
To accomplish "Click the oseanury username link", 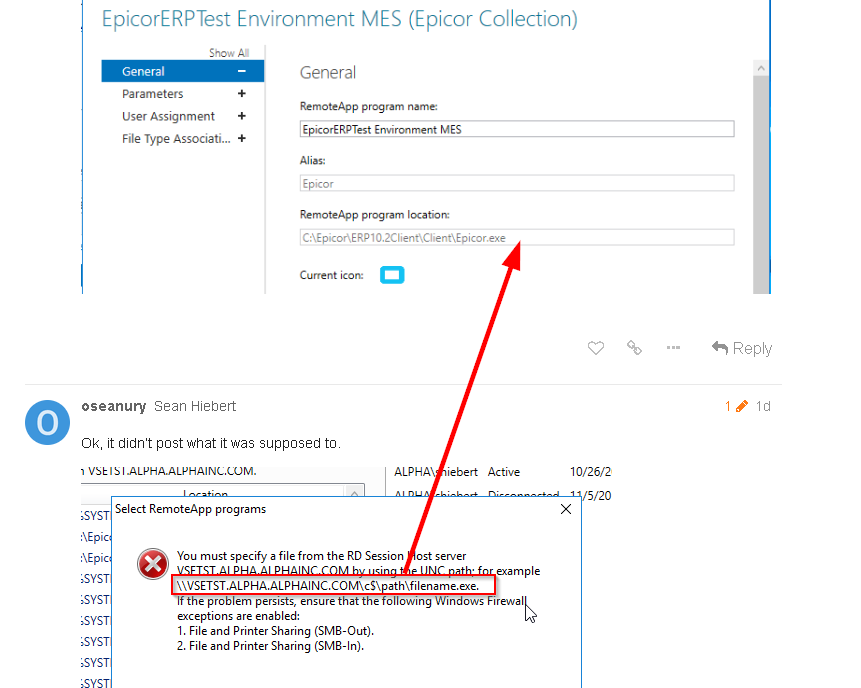I will point(114,406).
